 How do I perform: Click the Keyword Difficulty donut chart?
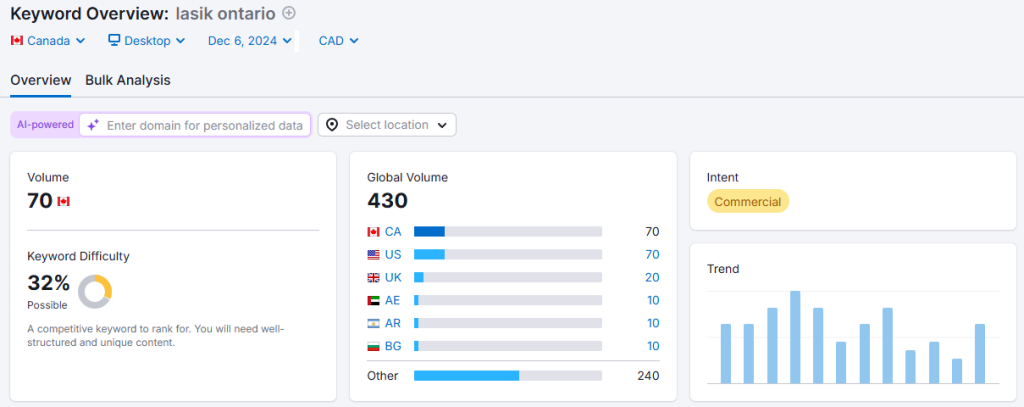(95, 291)
